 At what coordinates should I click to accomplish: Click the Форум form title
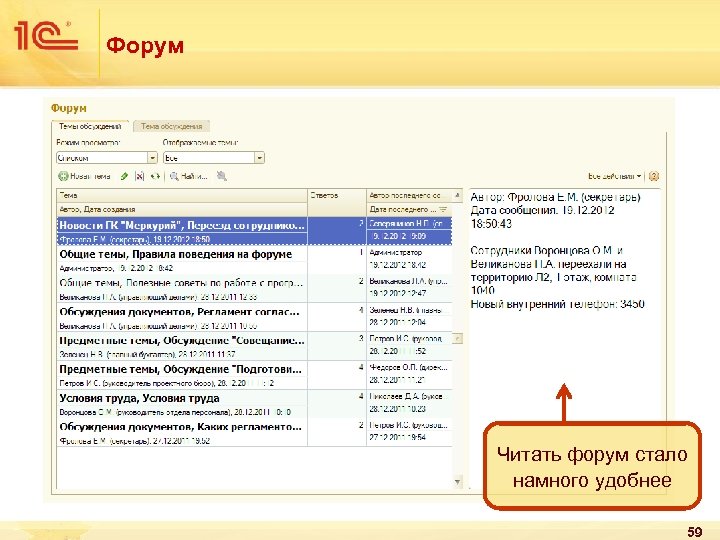coord(69,108)
